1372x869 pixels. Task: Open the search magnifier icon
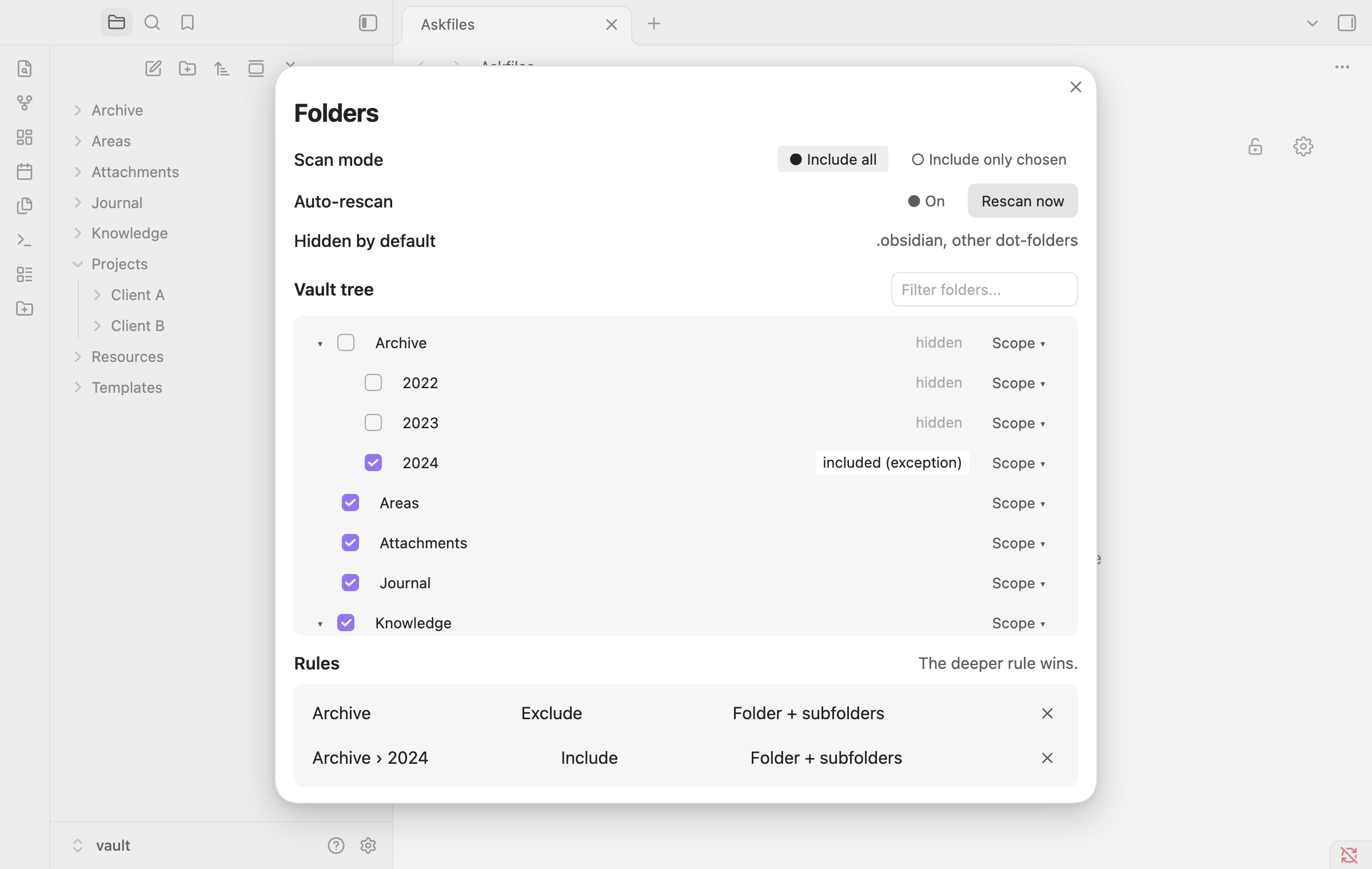pyautogui.click(x=152, y=23)
